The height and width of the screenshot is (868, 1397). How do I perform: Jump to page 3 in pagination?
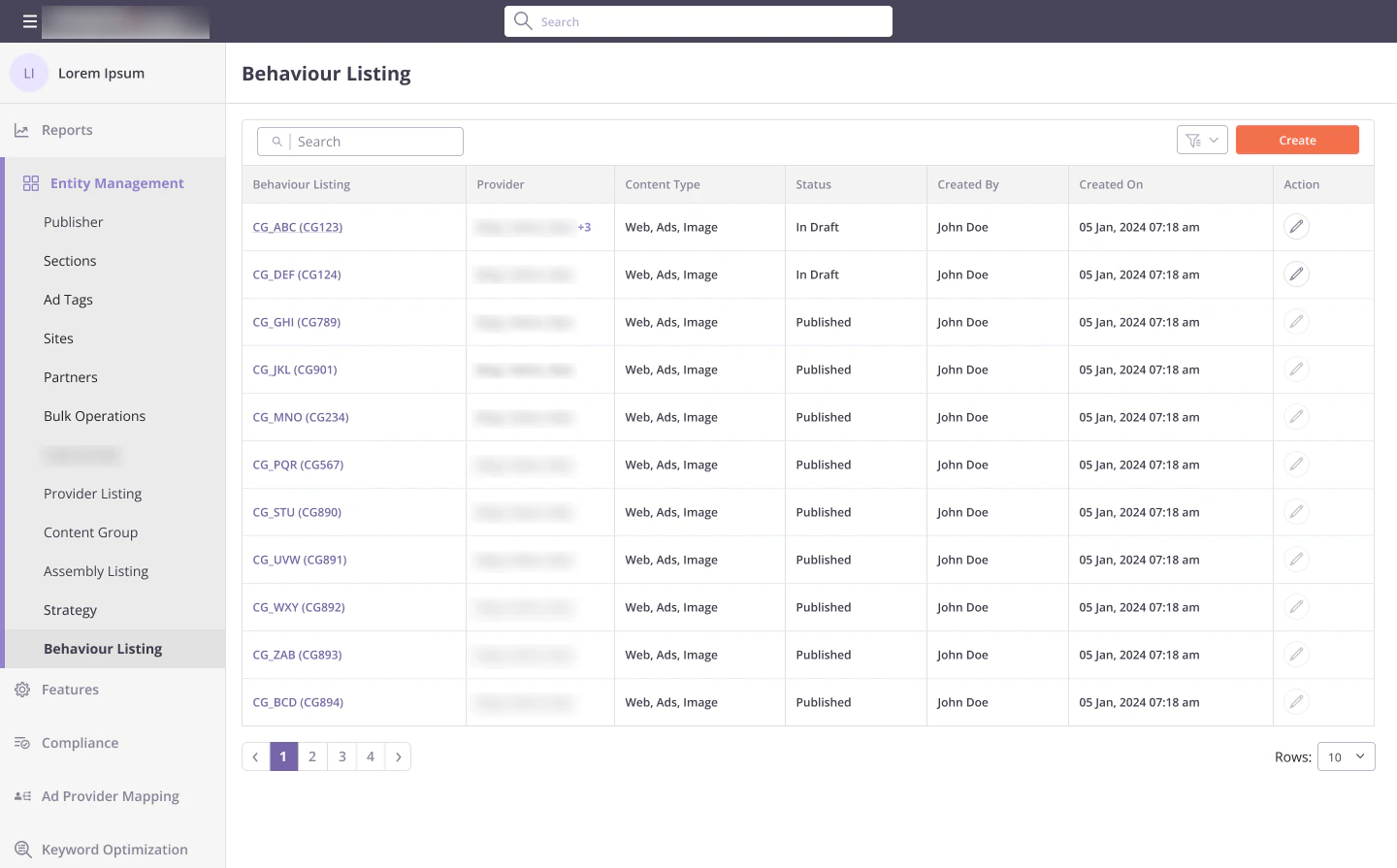pyautogui.click(x=341, y=756)
